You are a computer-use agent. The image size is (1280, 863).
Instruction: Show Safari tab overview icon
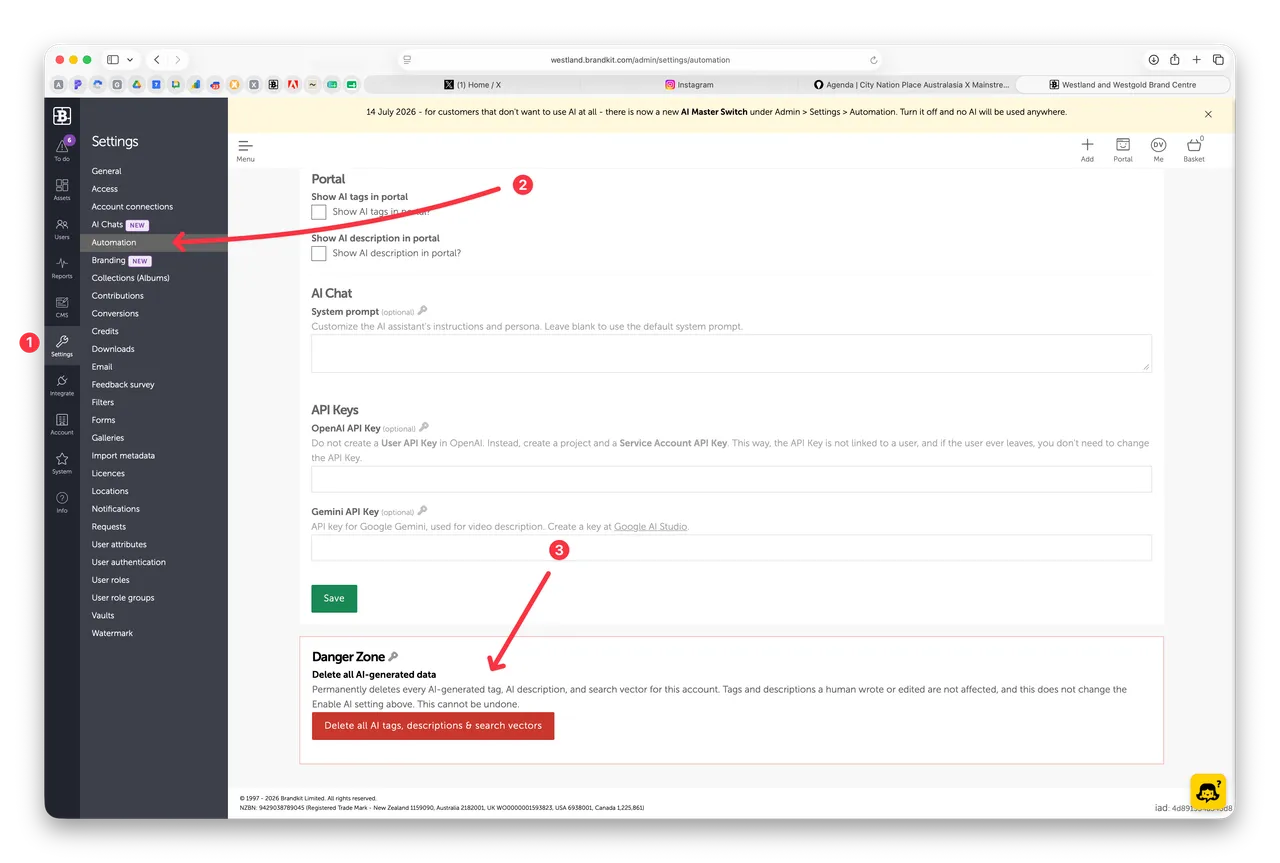coord(1218,60)
